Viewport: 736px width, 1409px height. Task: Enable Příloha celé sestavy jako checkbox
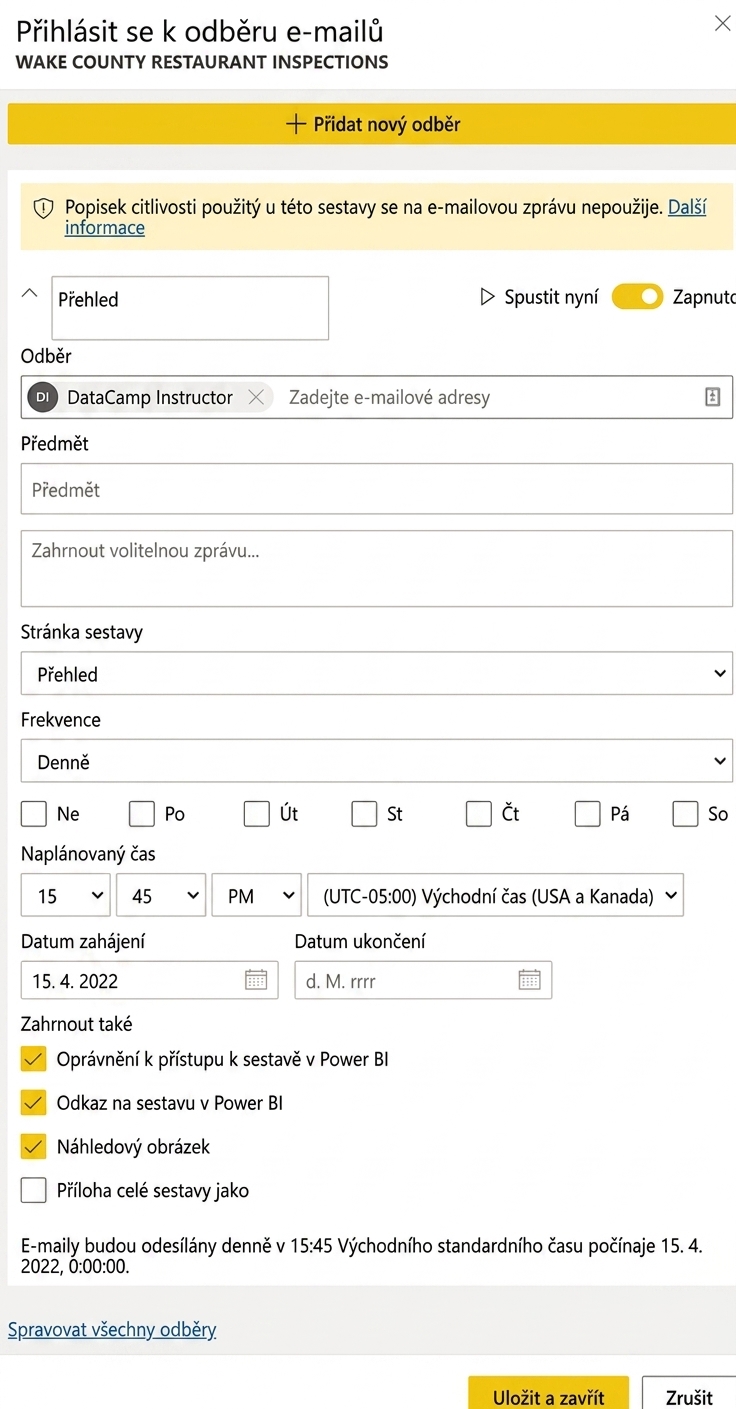[34, 1190]
